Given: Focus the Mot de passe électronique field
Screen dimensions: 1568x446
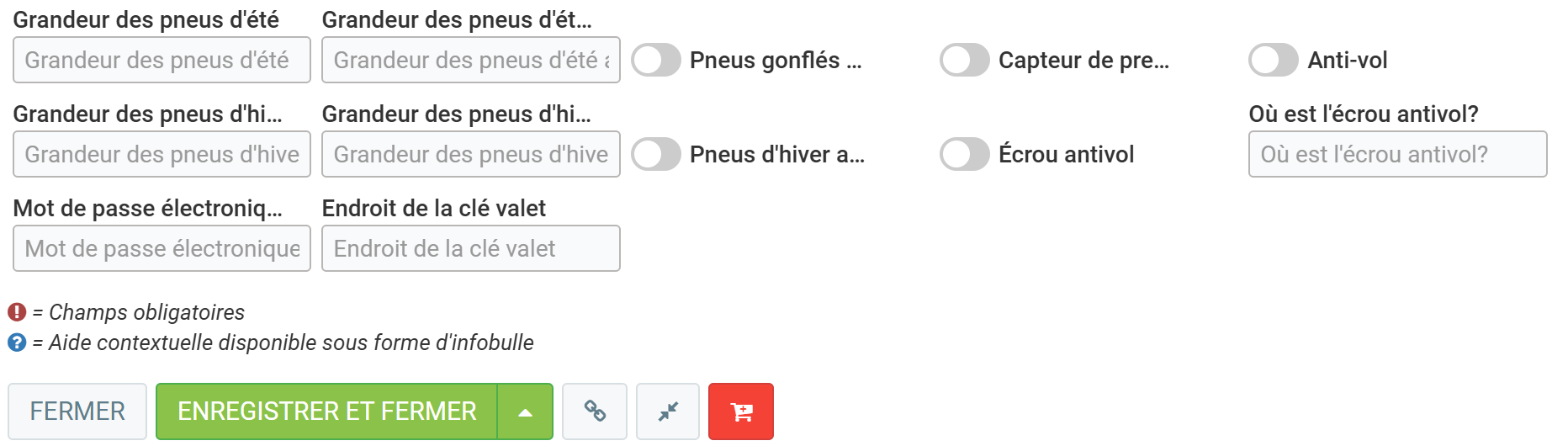Looking at the screenshot, I should [162, 249].
